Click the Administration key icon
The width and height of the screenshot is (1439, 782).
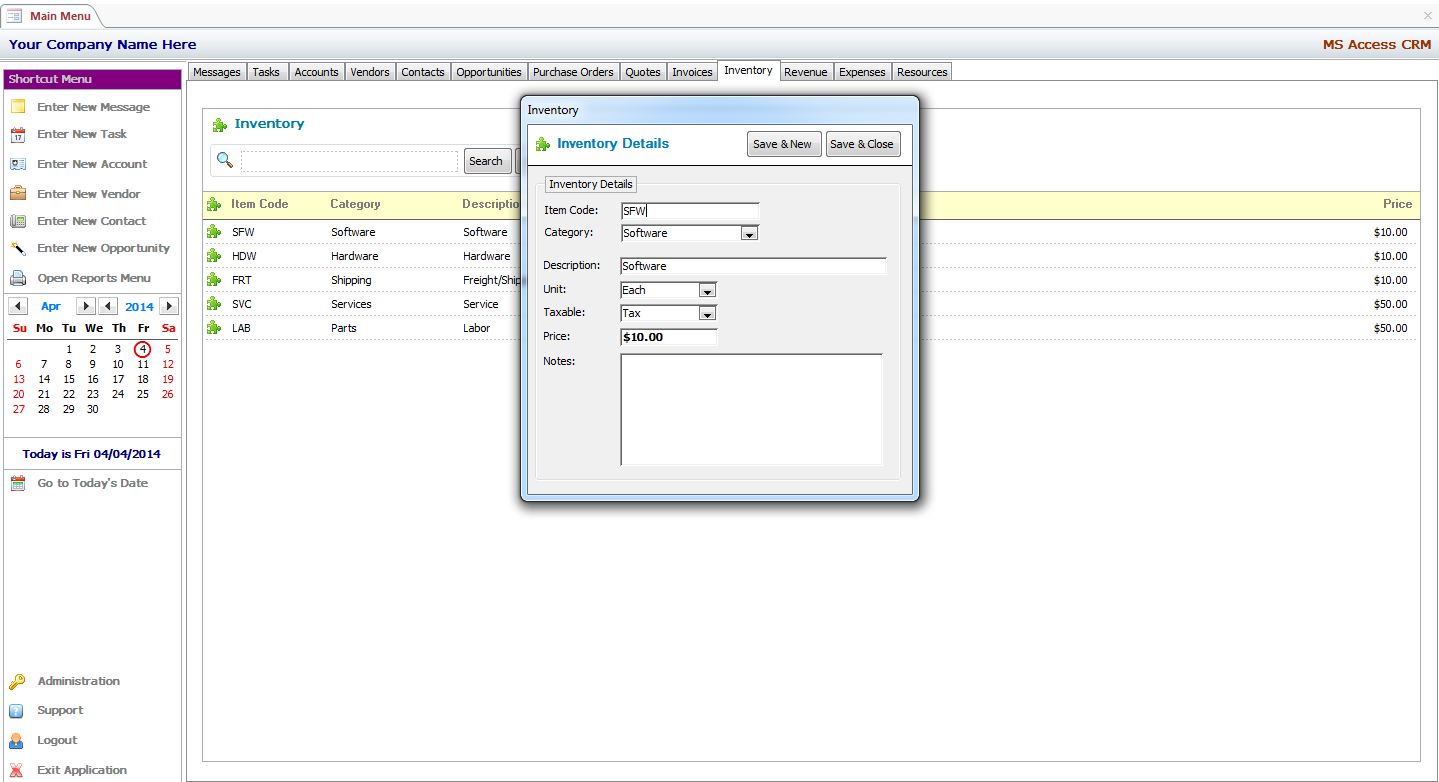pos(17,682)
